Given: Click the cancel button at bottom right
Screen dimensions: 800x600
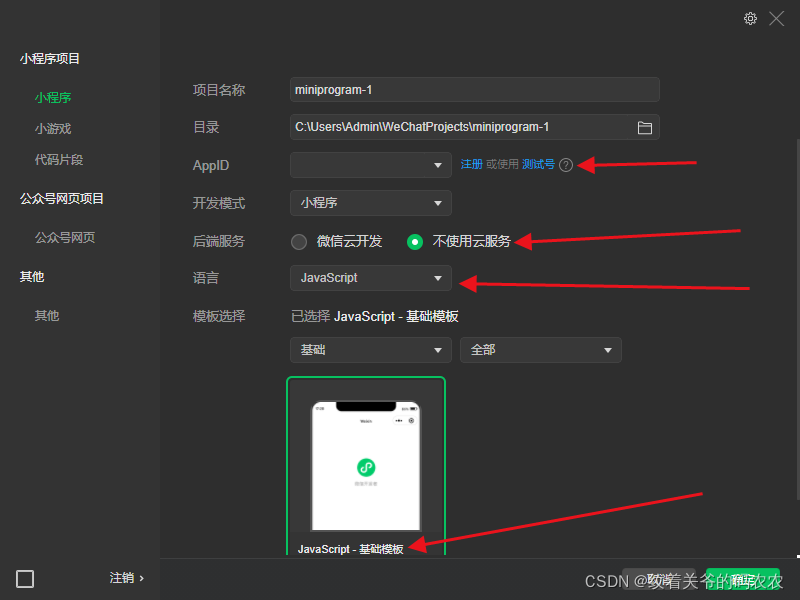Looking at the screenshot, I should tap(659, 580).
